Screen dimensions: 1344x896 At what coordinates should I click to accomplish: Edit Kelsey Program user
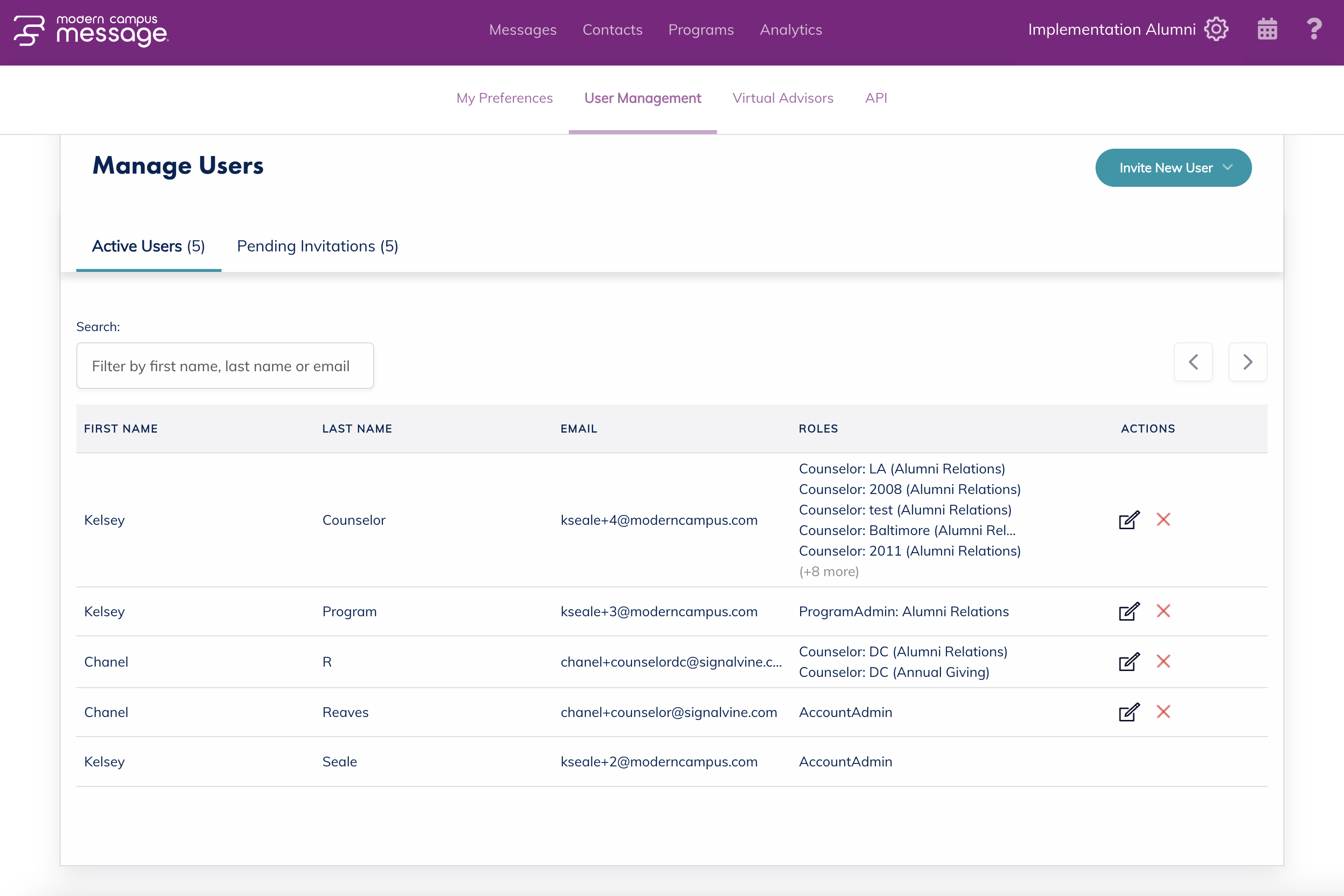pyautogui.click(x=1129, y=611)
